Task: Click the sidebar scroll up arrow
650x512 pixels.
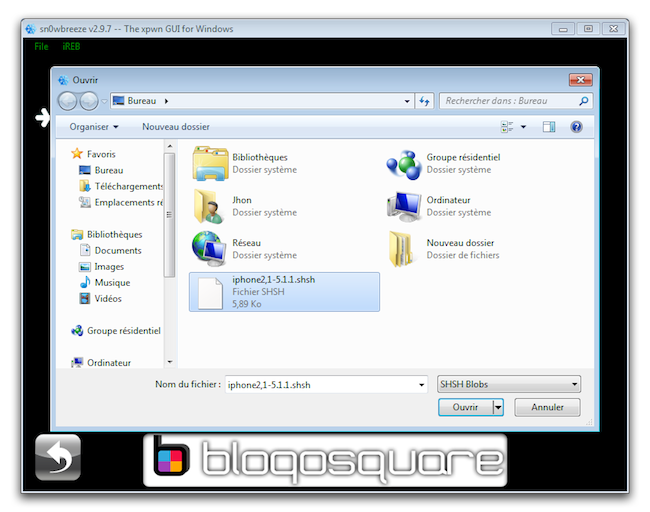Action: (170, 146)
